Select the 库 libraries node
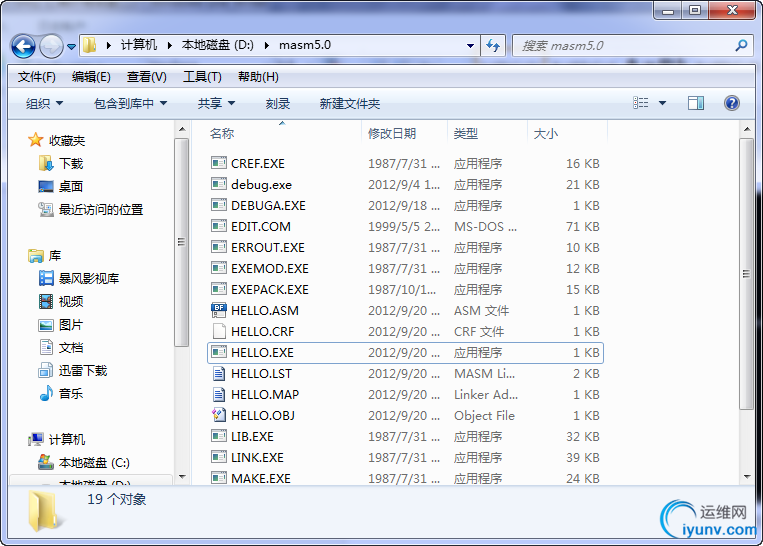The width and height of the screenshot is (763, 546). [x=54, y=255]
